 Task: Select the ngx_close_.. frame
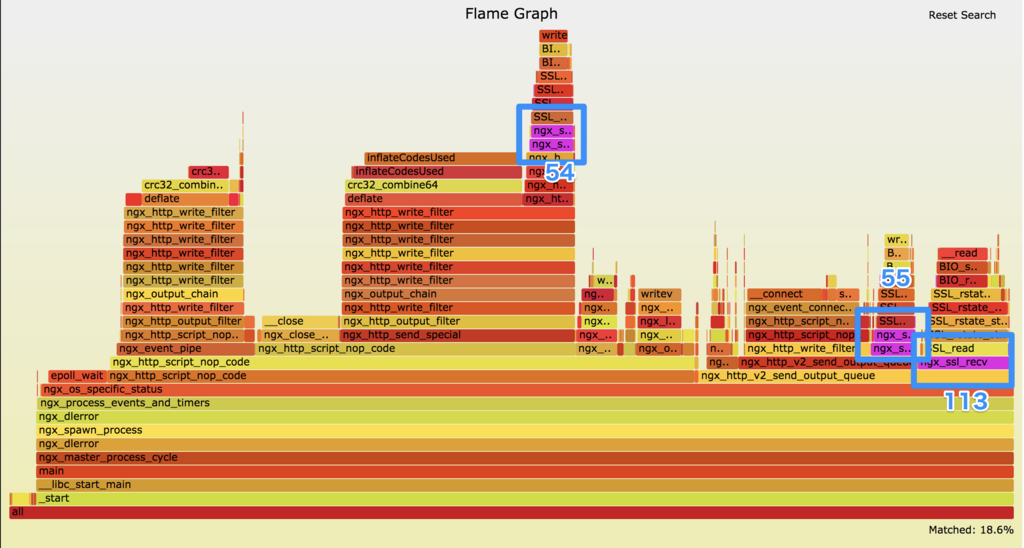click(x=298, y=335)
